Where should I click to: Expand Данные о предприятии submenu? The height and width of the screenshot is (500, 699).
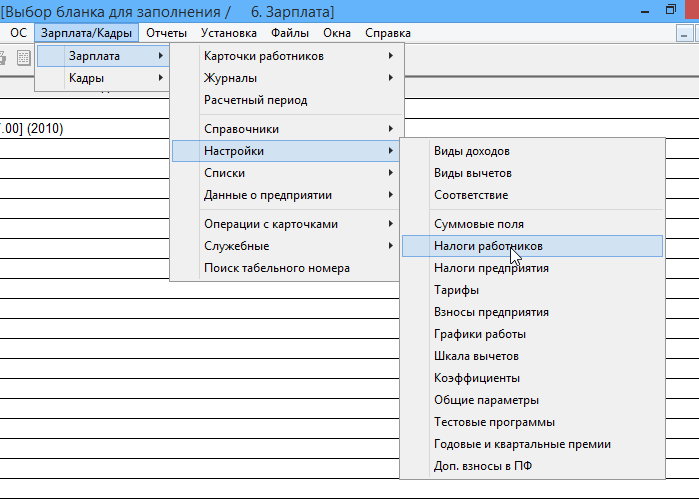point(286,195)
